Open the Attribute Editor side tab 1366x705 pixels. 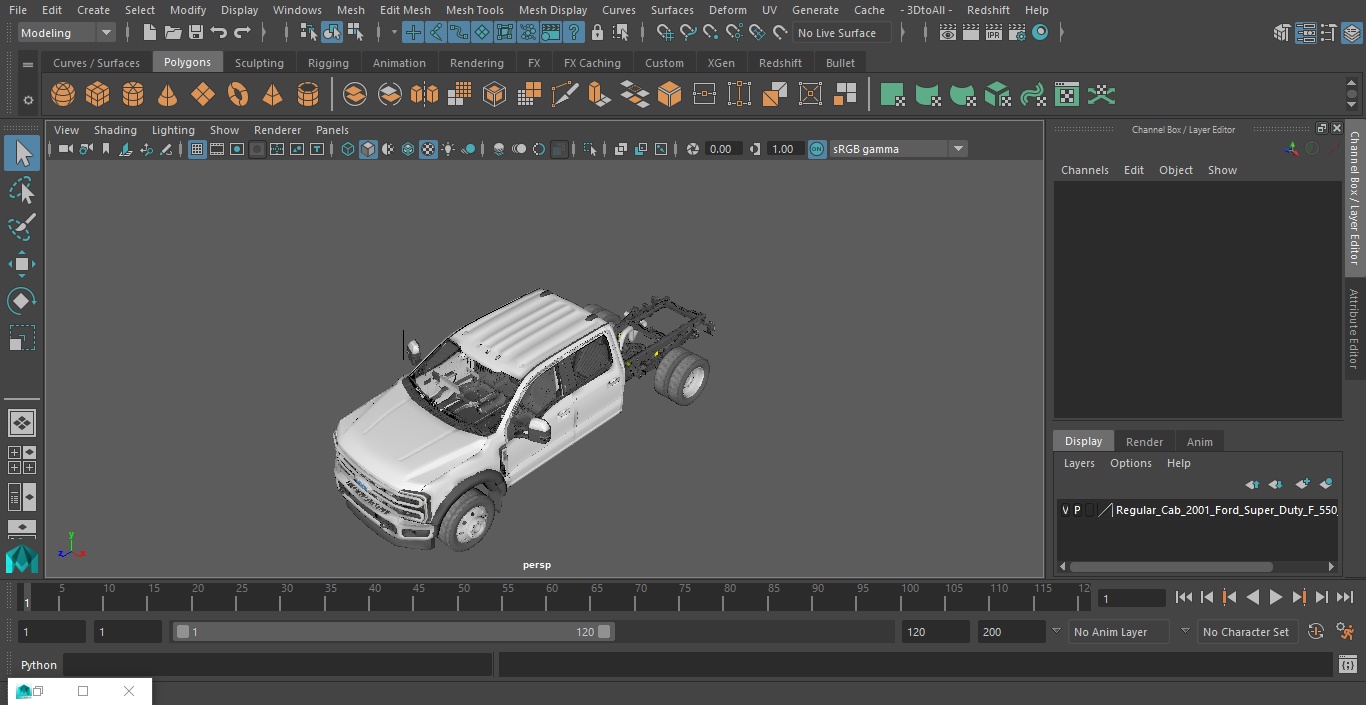pos(1354,329)
